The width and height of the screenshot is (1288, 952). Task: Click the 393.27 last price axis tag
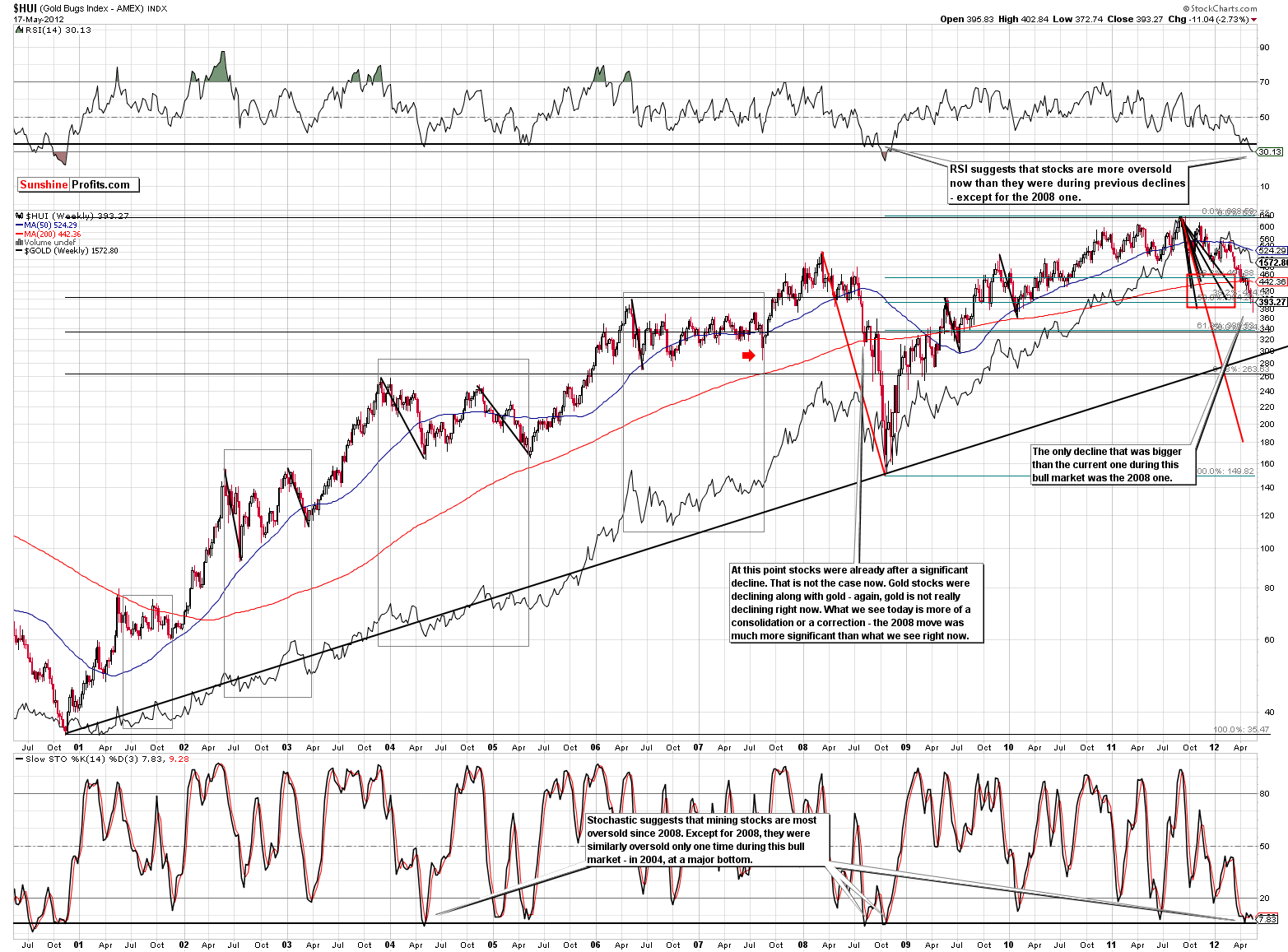[1272, 302]
